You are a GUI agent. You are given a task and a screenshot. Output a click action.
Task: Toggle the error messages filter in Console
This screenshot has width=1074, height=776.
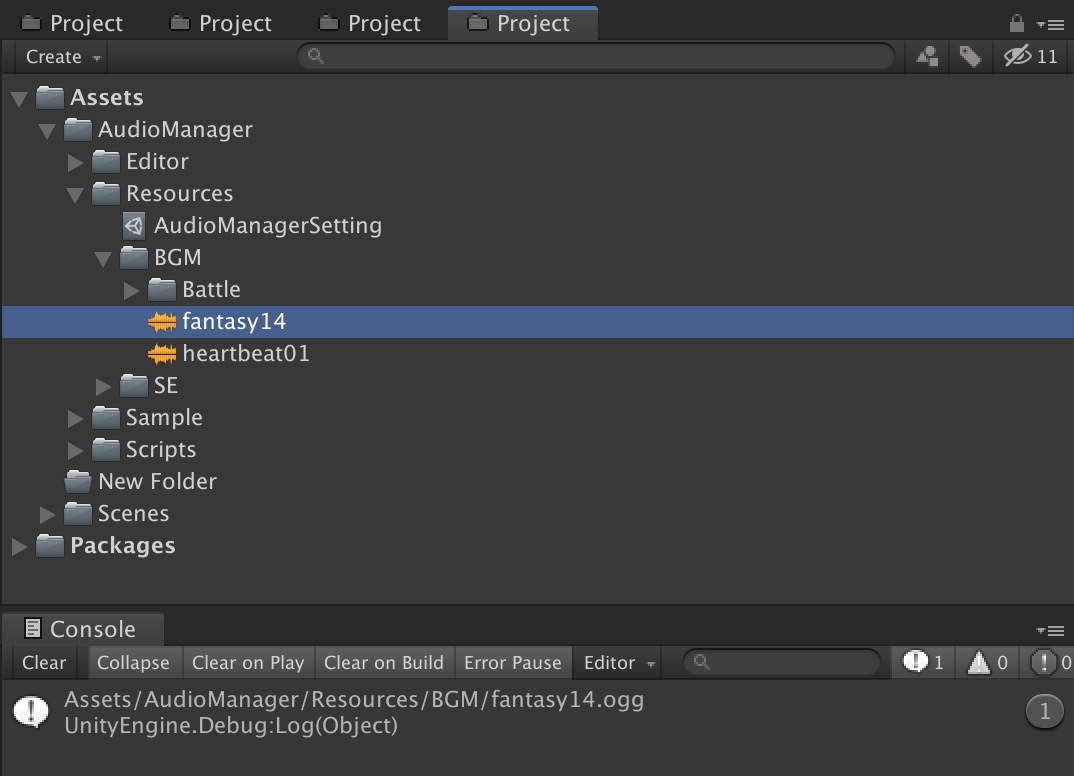pyautogui.click(x=1051, y=662)
